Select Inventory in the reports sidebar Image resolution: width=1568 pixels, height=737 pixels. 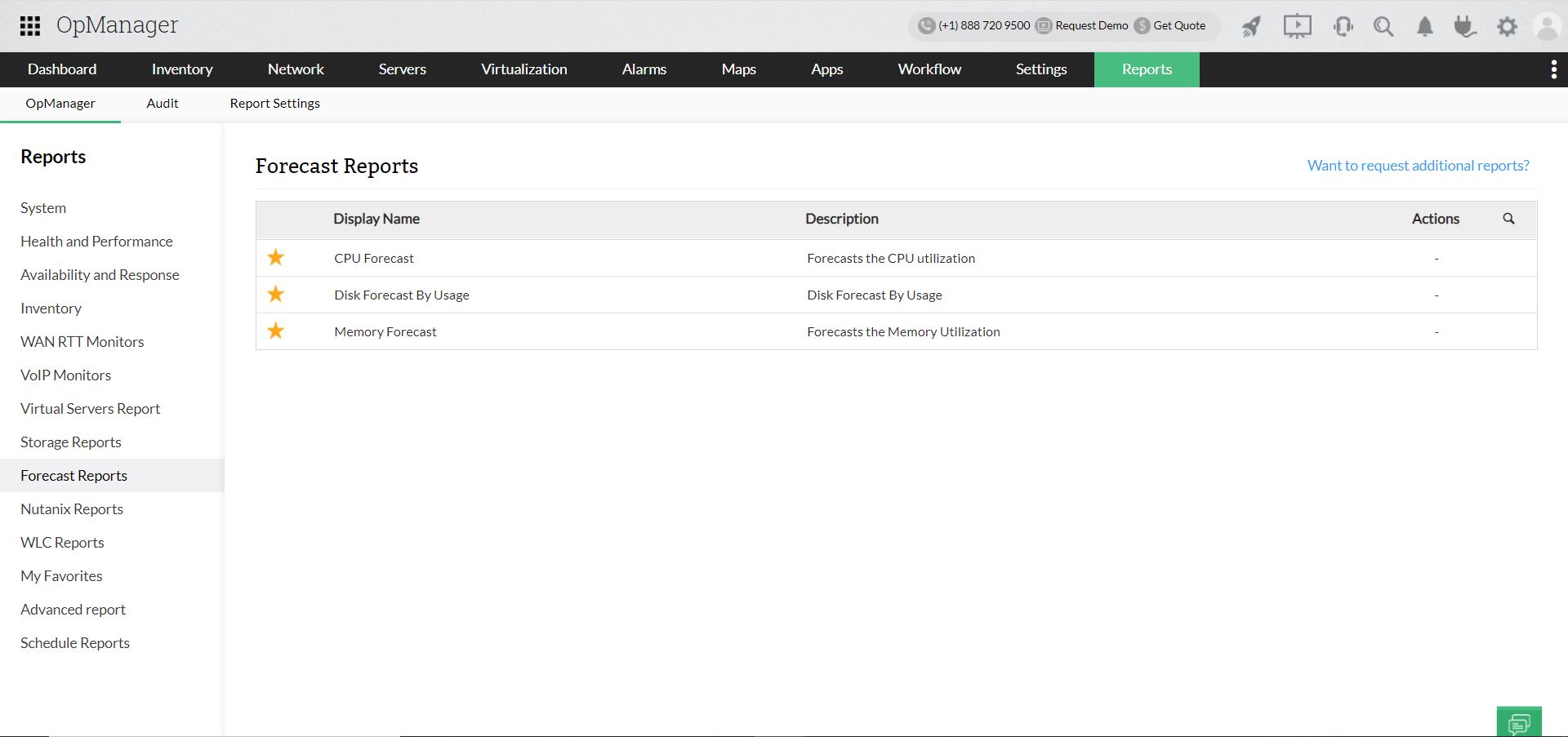pos(51,309)
